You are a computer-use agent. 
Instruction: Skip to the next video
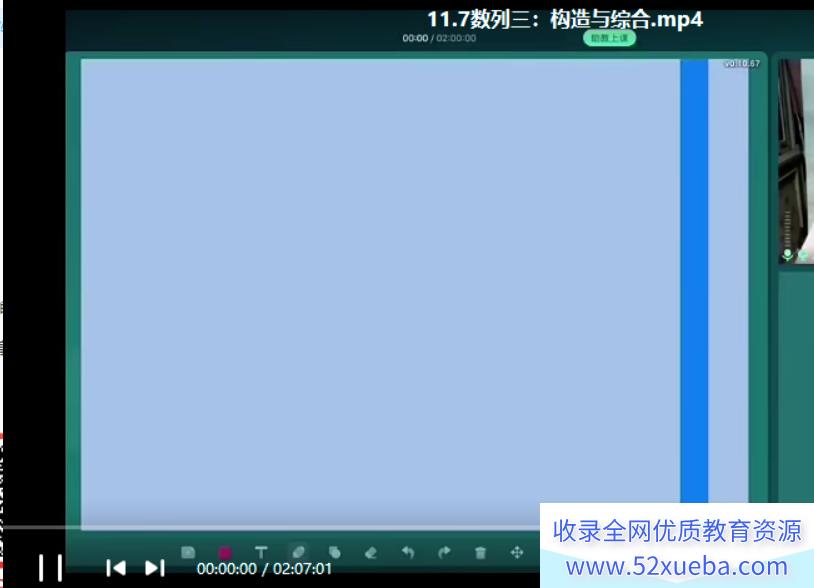(155, 568)
